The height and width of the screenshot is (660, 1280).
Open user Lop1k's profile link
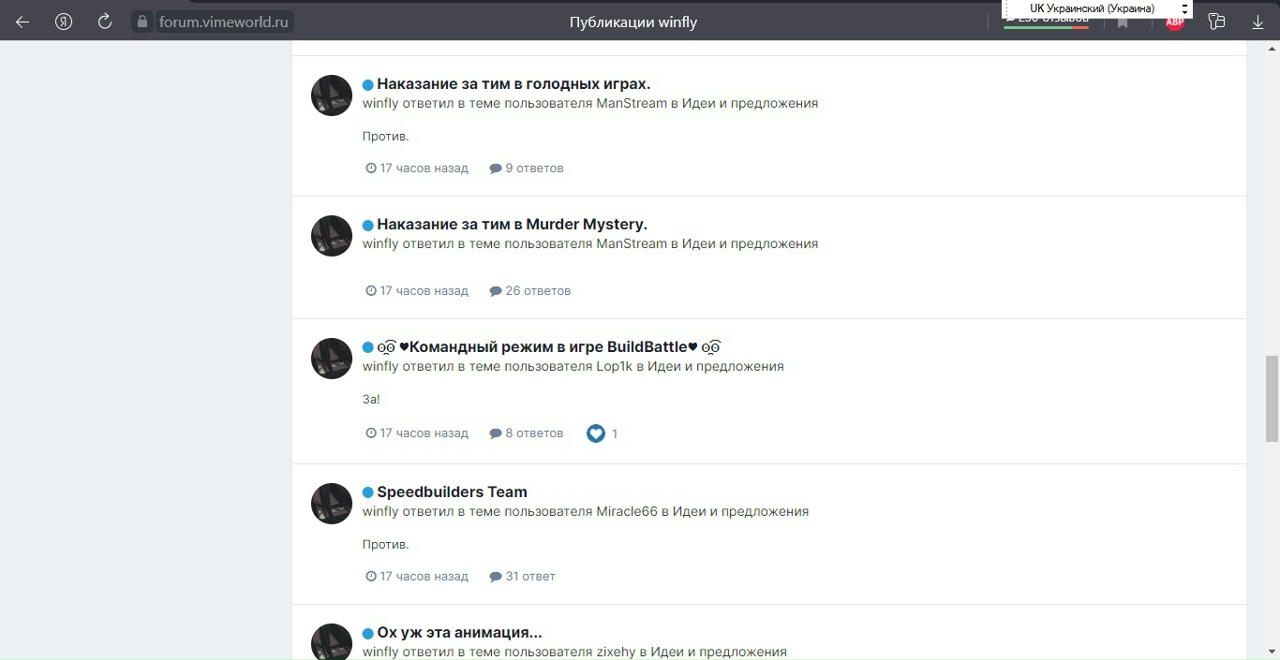(614, 366)
